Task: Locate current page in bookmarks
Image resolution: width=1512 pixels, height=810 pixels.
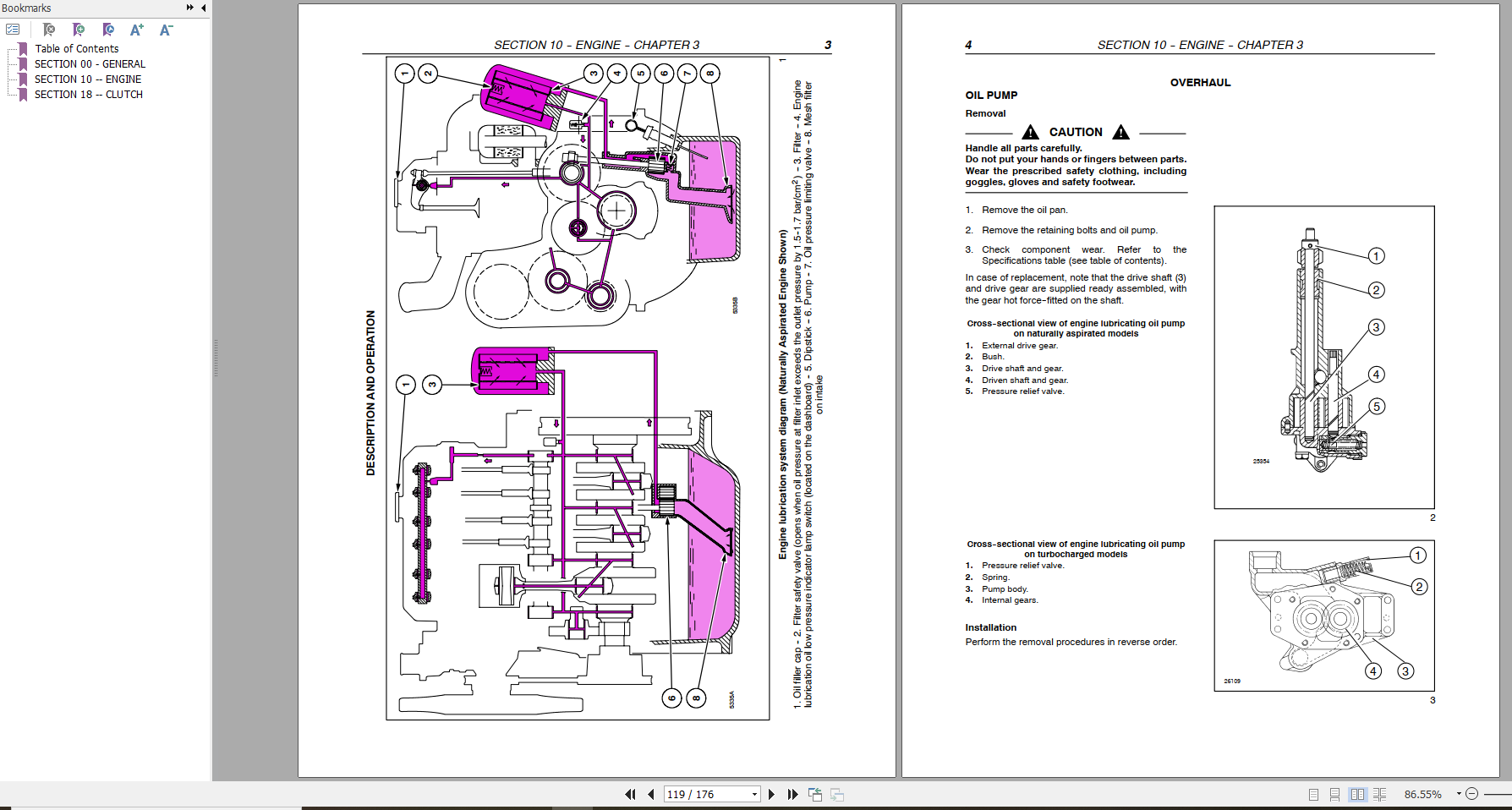Action: [x=108, y=28]
